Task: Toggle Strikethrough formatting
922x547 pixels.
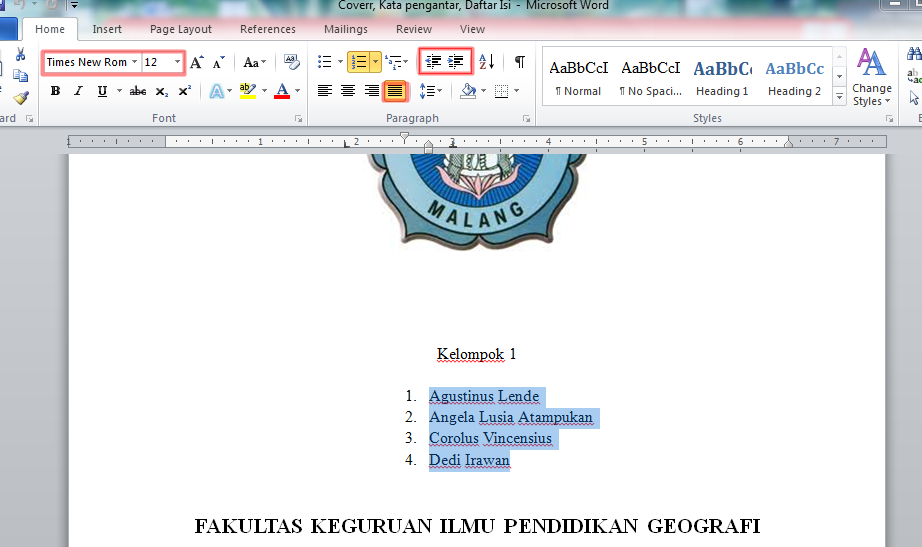Action: pyautogui.click(x=138, y=91)
